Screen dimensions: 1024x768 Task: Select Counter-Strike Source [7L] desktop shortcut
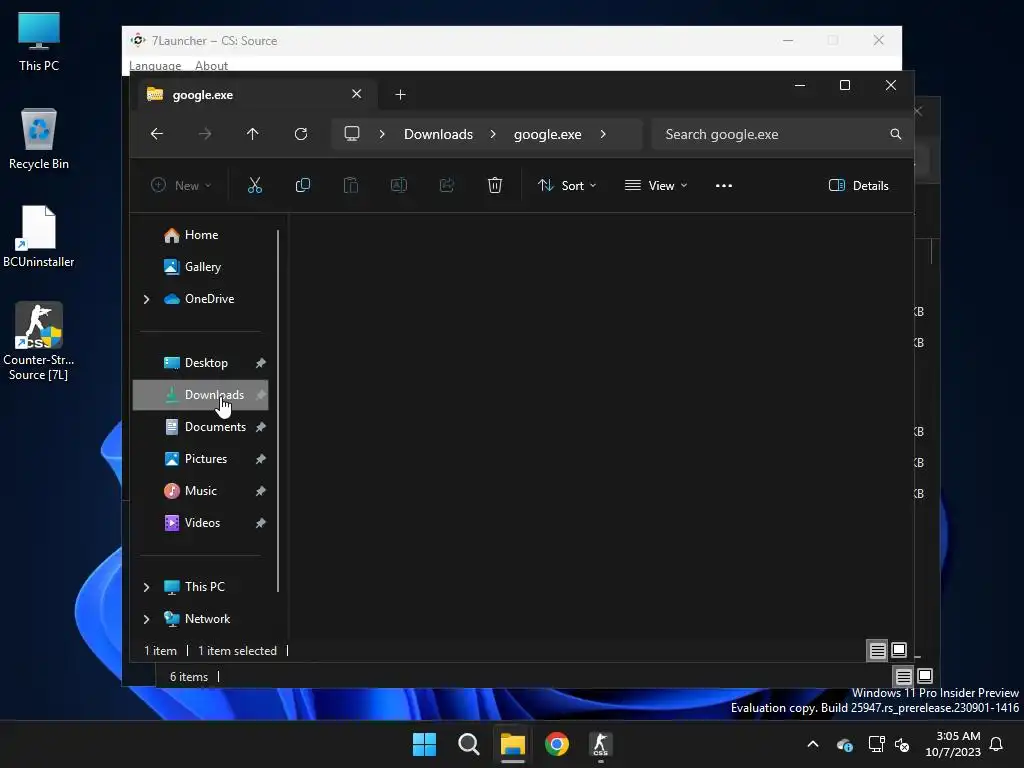[39, 341]
